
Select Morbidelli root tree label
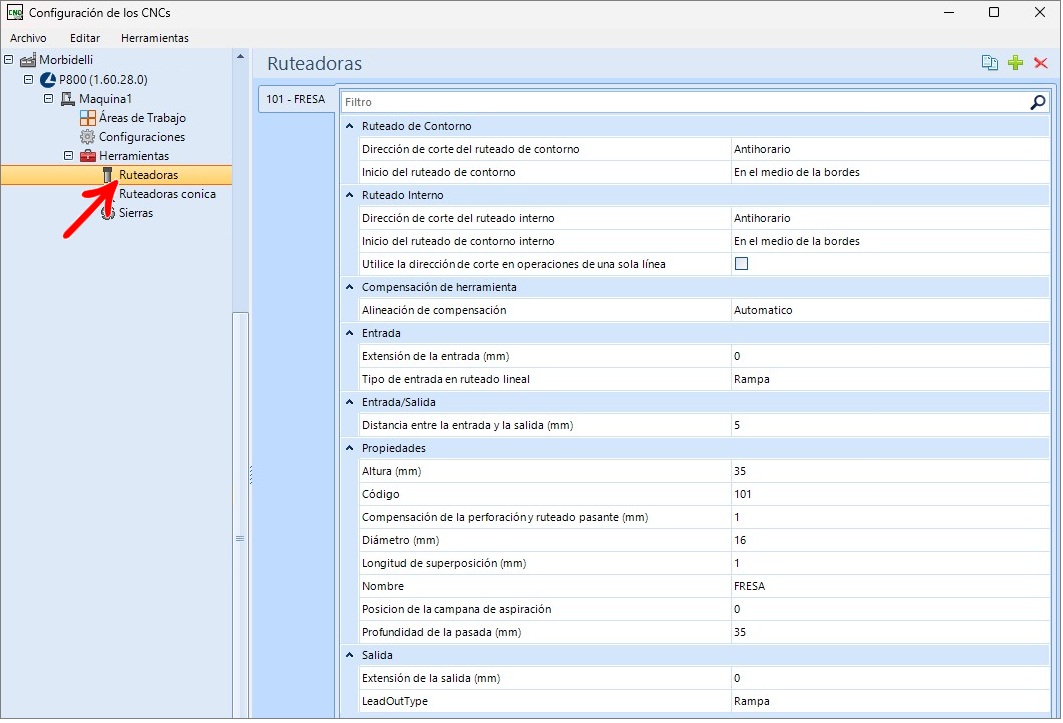point(66,60)
